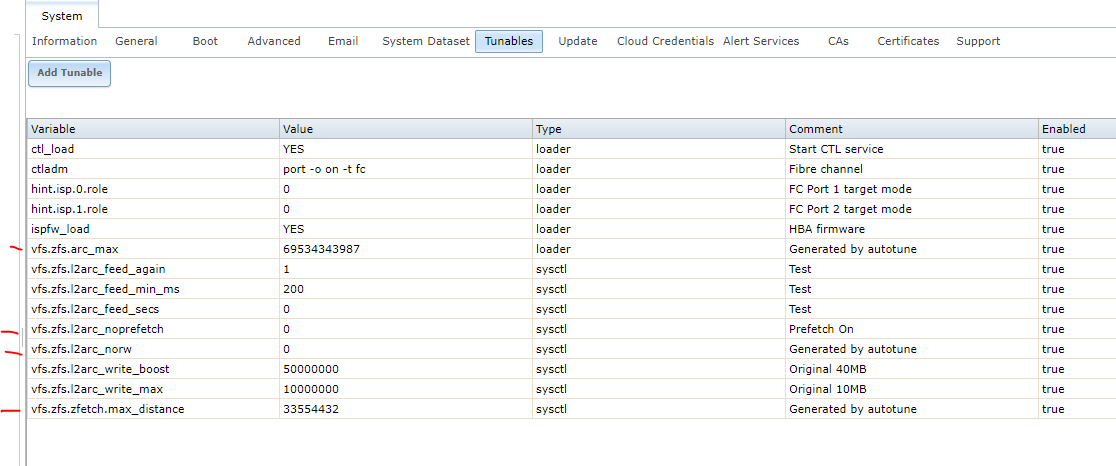Open Cloud Credentials tab
This screenshot has width=1116, height=466.
(665, 41)
